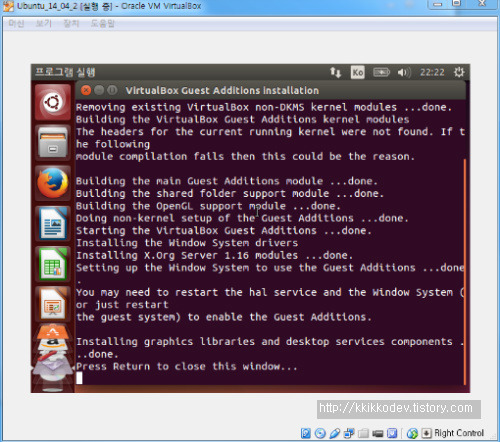The image size is (500, 442).
Task: Click the 'Building the main Guest Additions module' line
Action: point(227,181)
